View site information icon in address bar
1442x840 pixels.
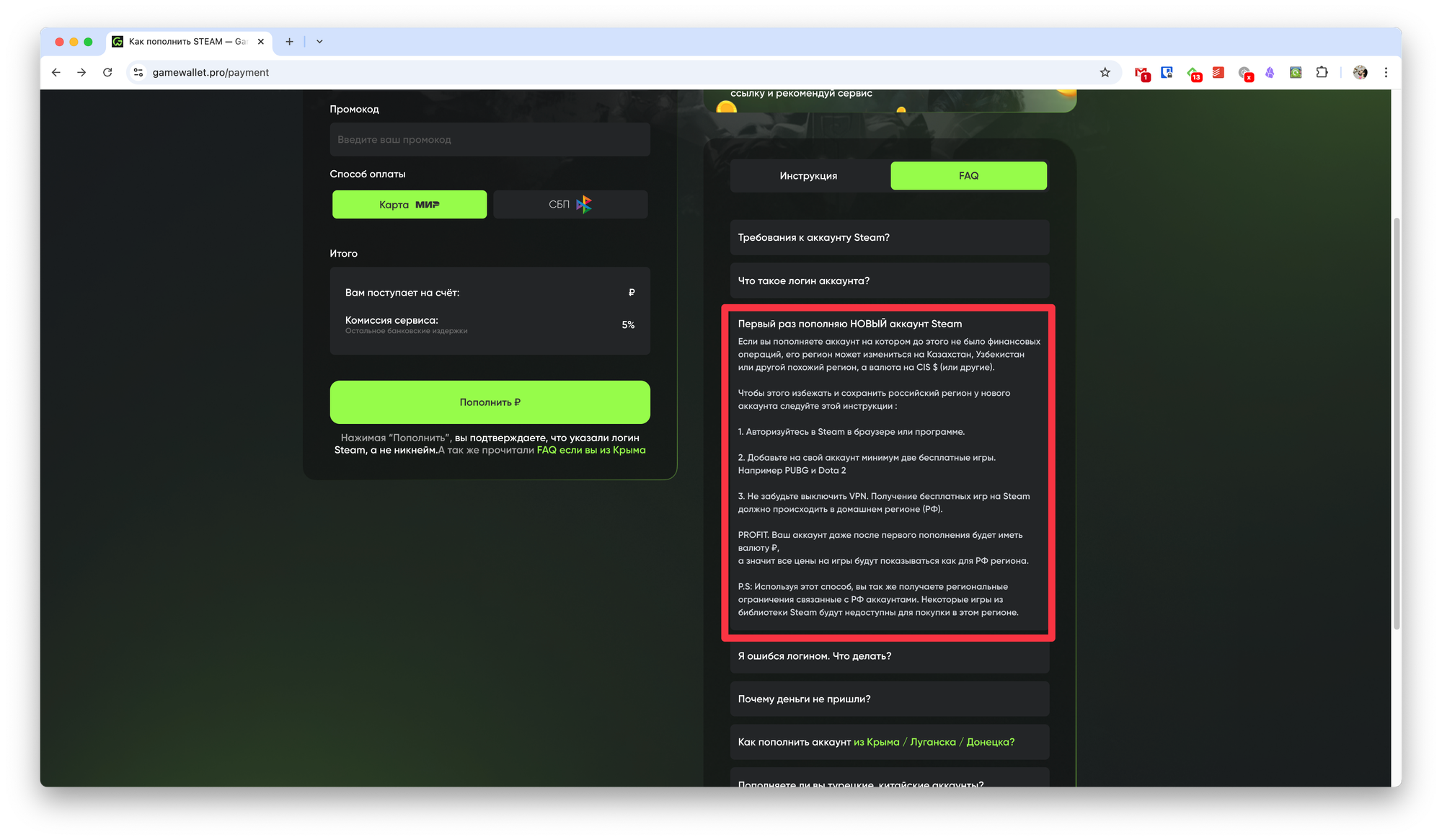[138, 72]
